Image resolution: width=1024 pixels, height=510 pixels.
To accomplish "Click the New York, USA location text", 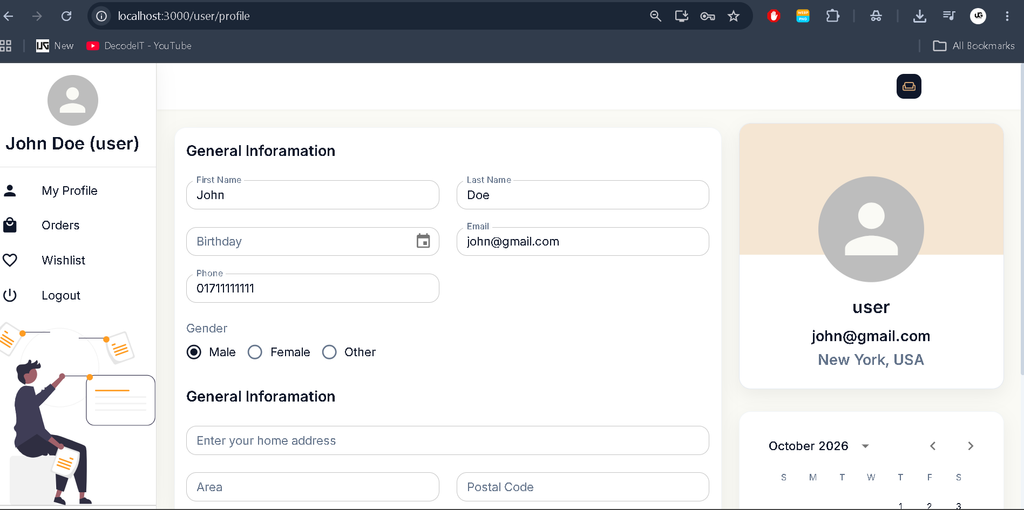I will [x=871, y=360].
